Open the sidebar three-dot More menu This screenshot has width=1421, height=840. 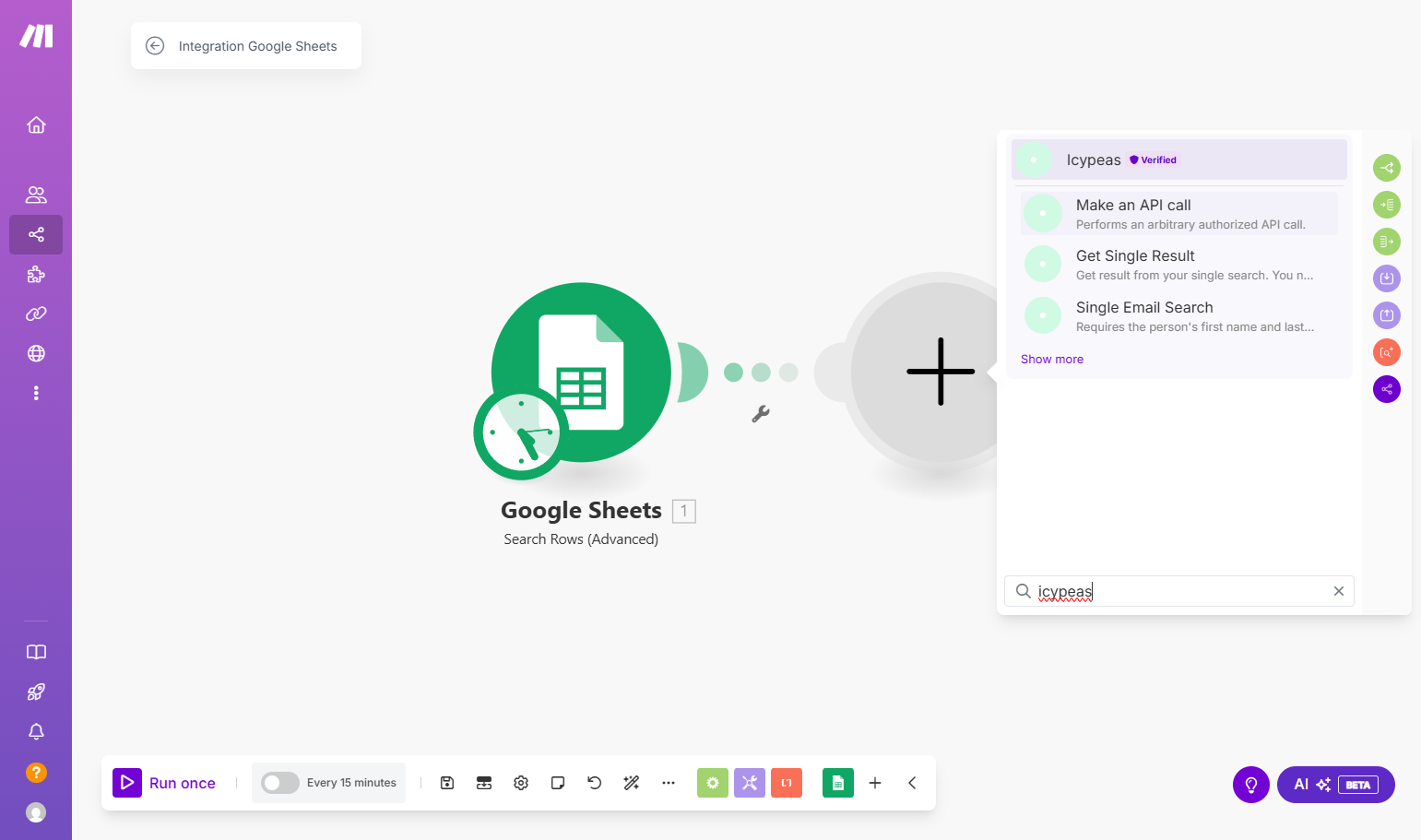point(36,393)
